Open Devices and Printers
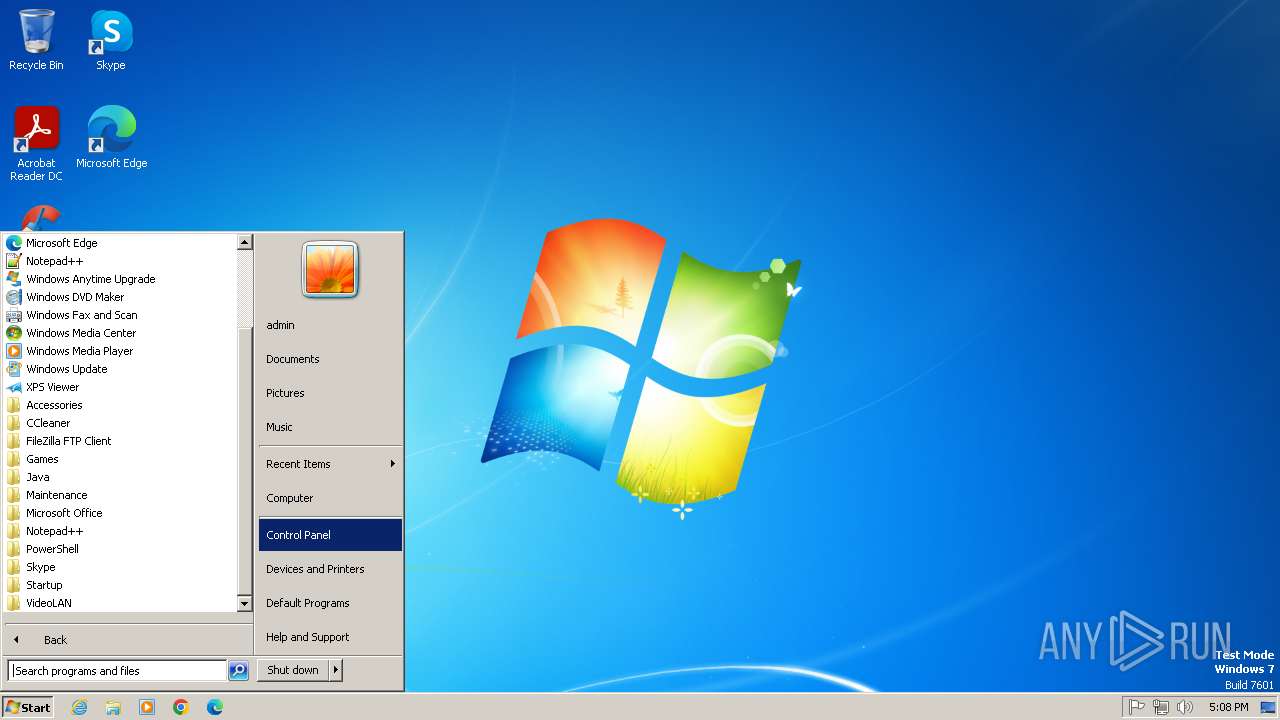 click(330, 569)
